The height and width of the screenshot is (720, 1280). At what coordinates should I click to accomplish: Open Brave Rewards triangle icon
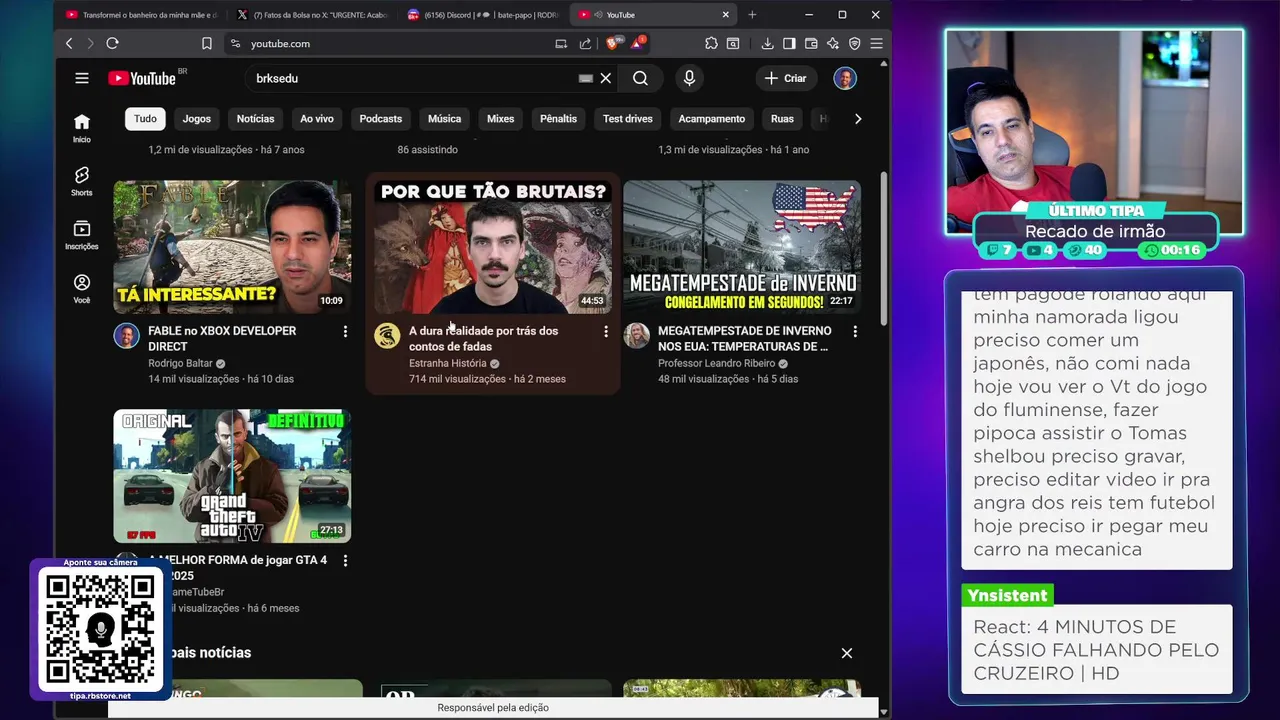click(x=638, y=43)
